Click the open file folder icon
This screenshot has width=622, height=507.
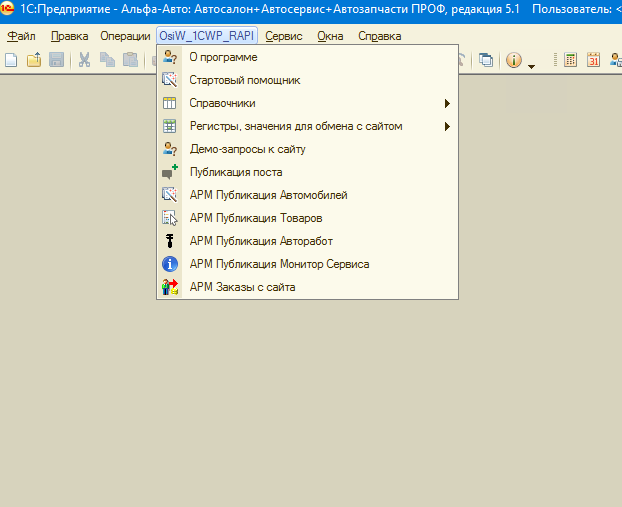click(34, 60)
